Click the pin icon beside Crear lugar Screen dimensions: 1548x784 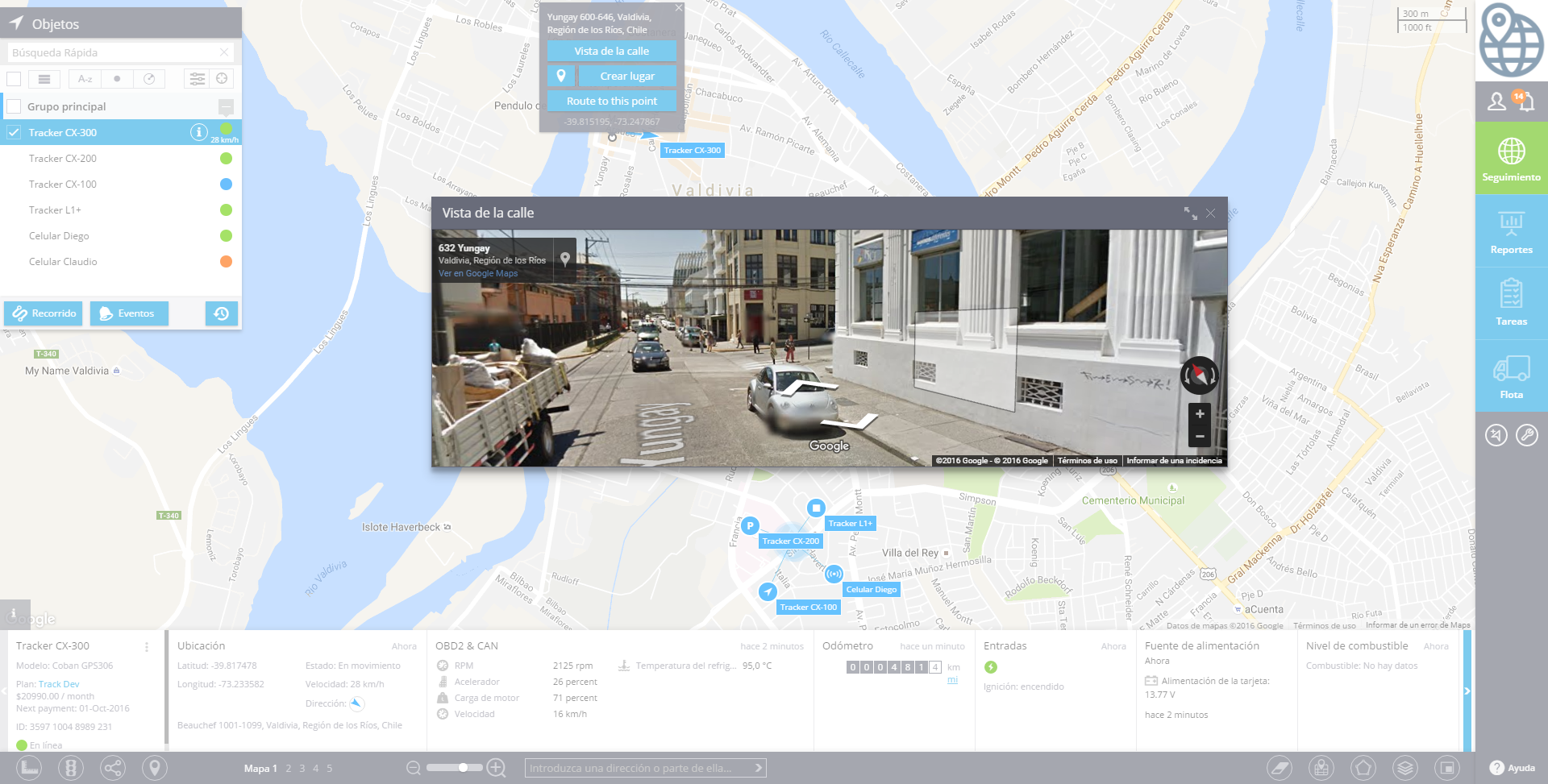click(561, 76)
